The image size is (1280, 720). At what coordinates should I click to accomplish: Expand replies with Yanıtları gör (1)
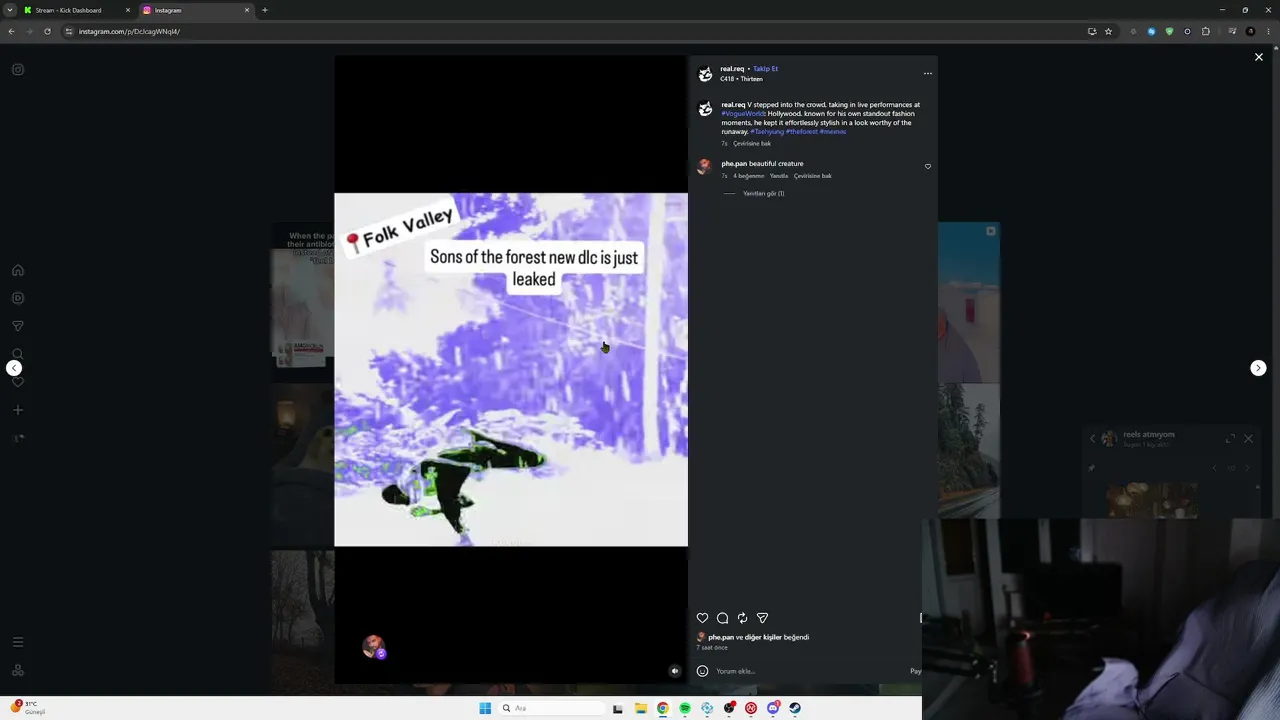pos(764,194)
